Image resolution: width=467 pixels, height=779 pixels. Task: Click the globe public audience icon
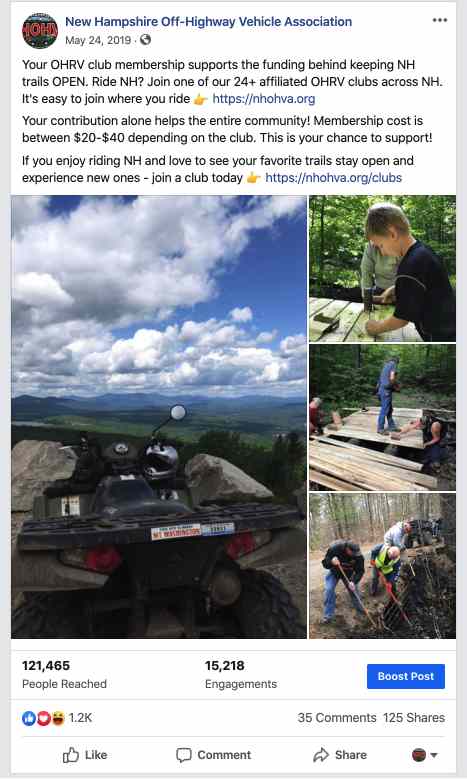pos(145,40)
